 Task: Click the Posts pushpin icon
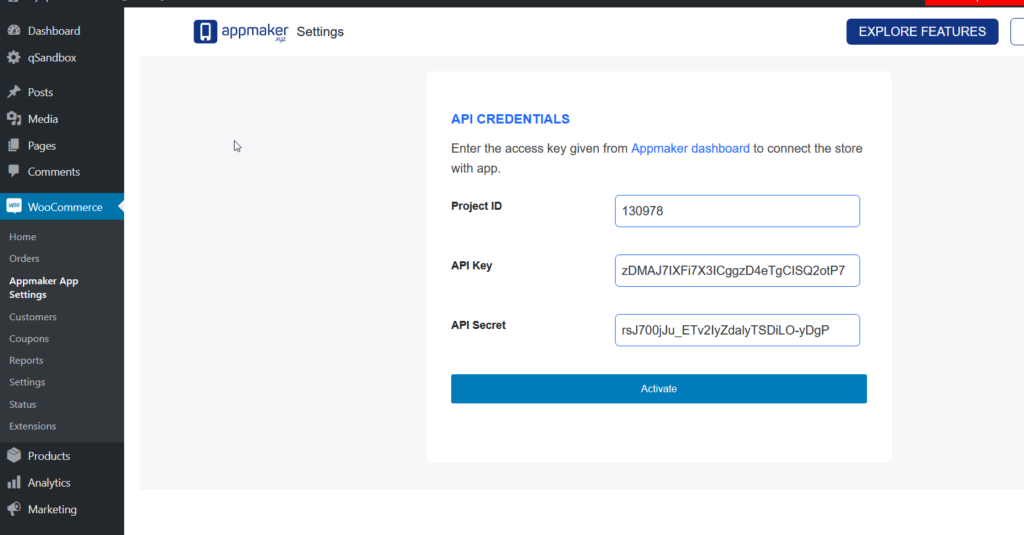pos(14,92)
